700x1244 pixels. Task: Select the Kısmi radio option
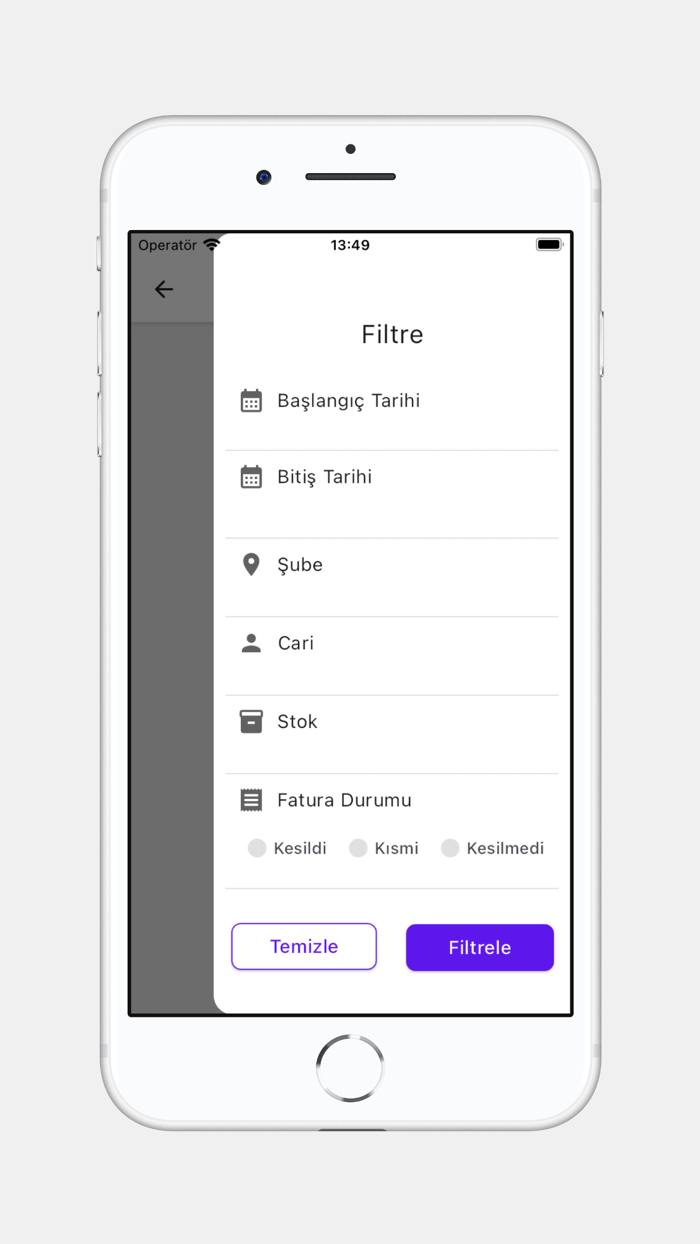click(x=358, y=848)
